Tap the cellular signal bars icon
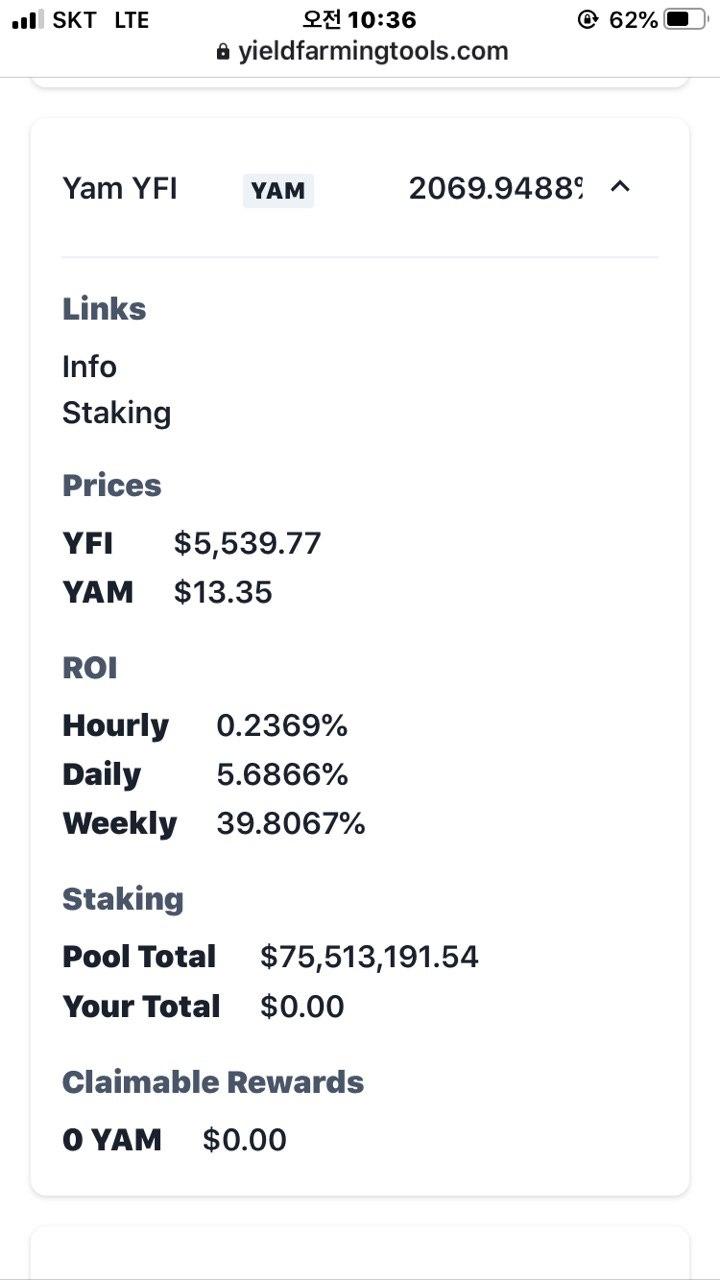The width and height of the screenshot is (720, 1280). coord(29,20)
